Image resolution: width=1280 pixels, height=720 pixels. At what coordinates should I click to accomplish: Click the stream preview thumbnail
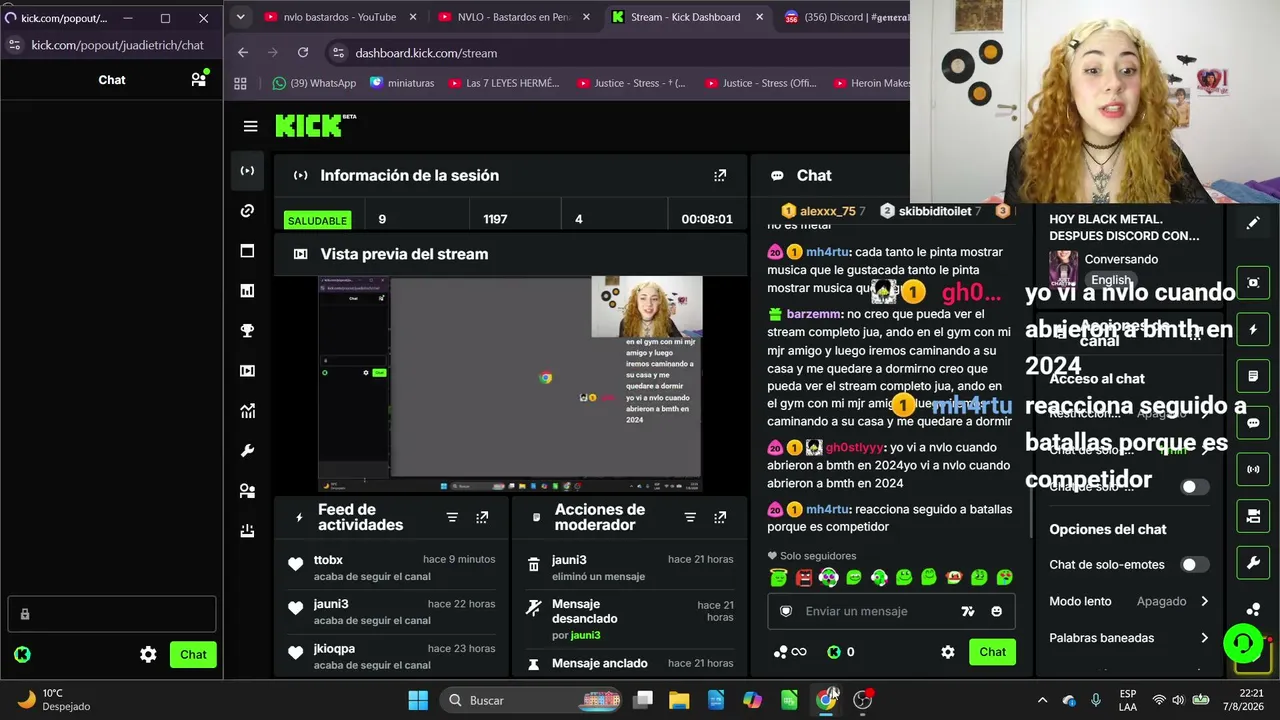pyautogui.click(x=510, y=384)
